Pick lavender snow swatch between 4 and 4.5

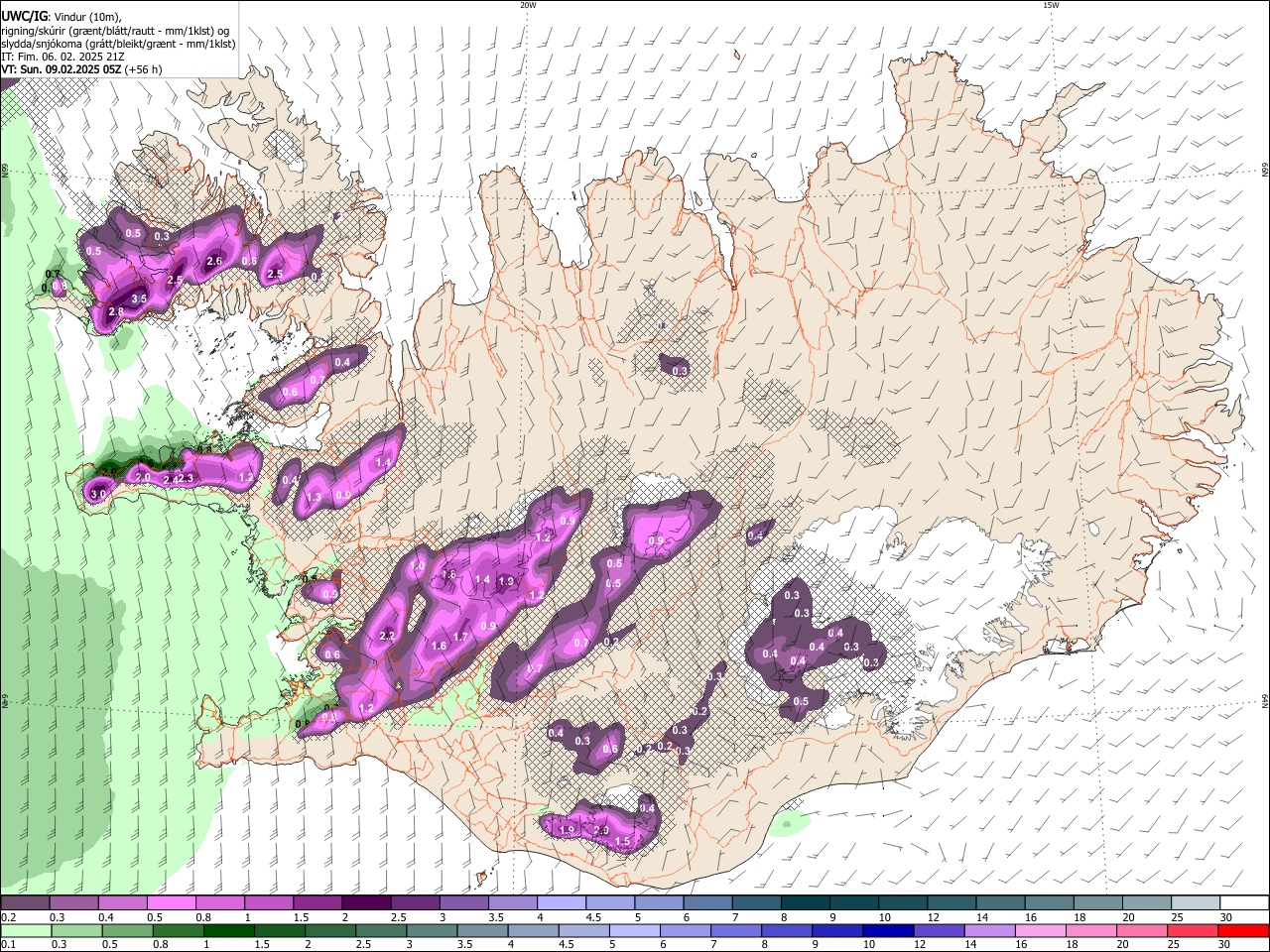coord(561,903)
